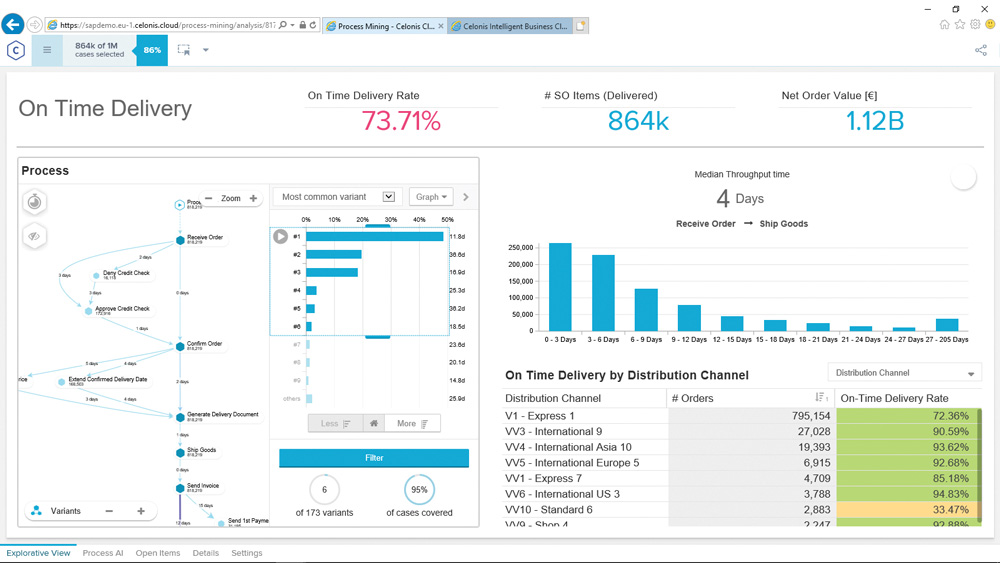The height and width of the screenshot is (563, 1000).
Task: Click the blue Filter button
Action: (374, 458)
